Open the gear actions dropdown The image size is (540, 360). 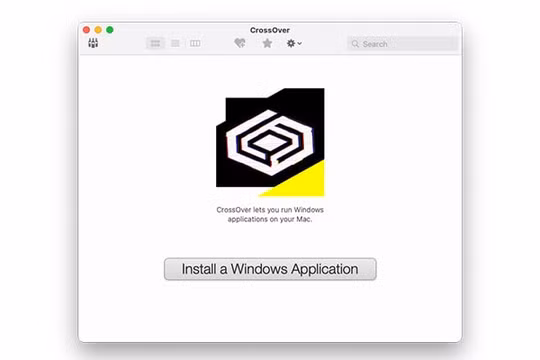click(x=294, y=43)
